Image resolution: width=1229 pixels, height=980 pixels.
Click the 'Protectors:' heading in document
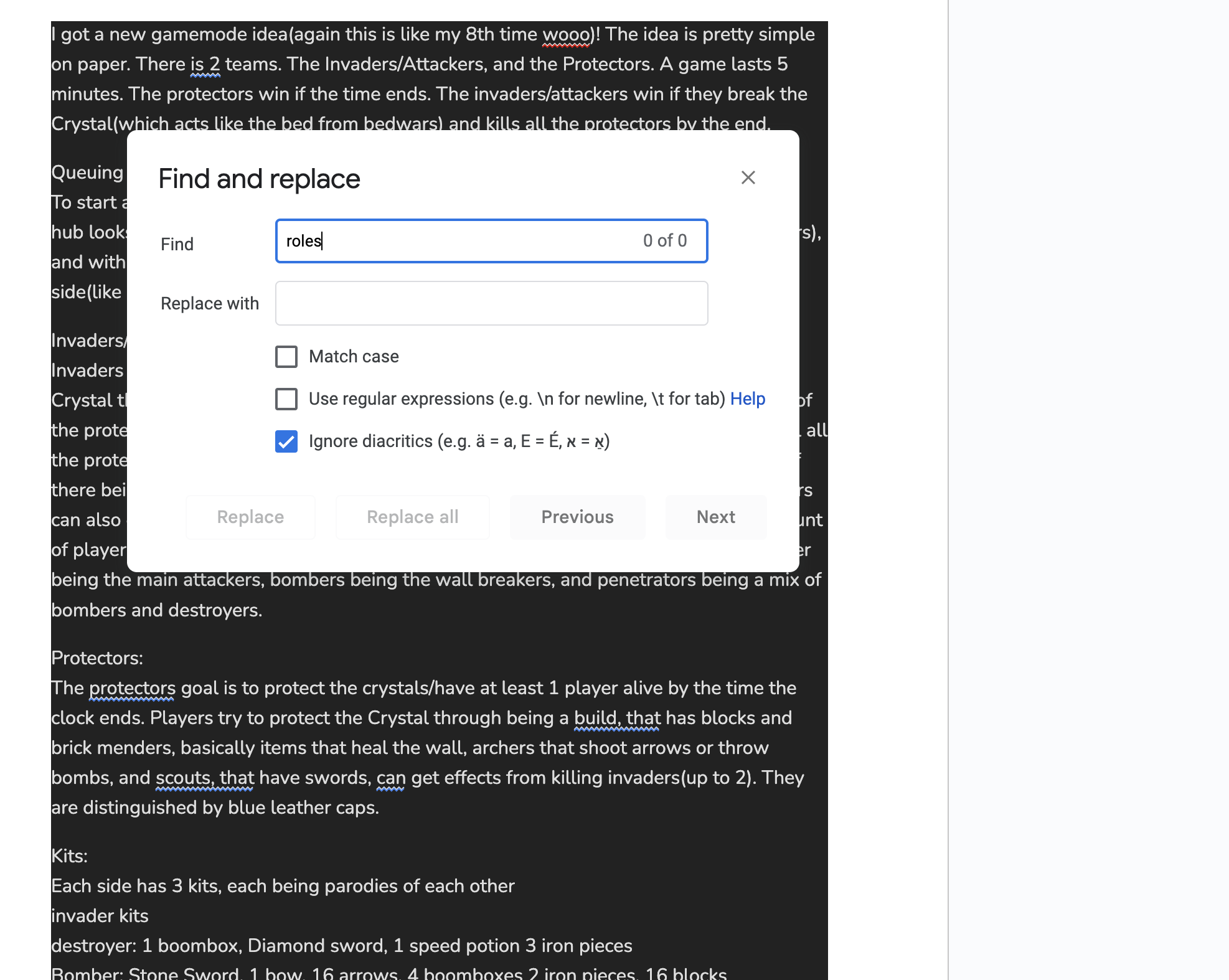coord(97,658)
